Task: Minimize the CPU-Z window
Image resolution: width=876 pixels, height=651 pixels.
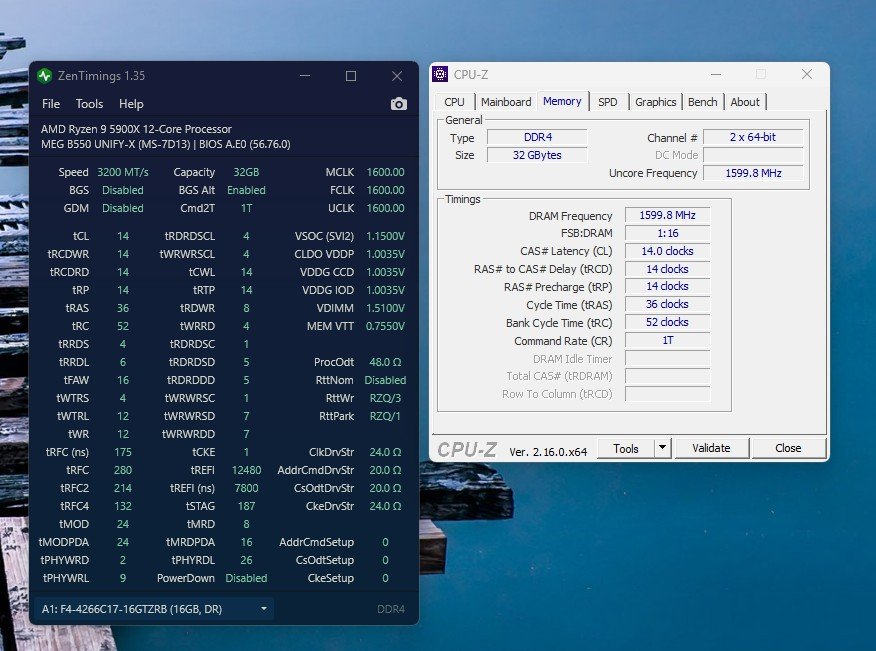Action: 716,74
